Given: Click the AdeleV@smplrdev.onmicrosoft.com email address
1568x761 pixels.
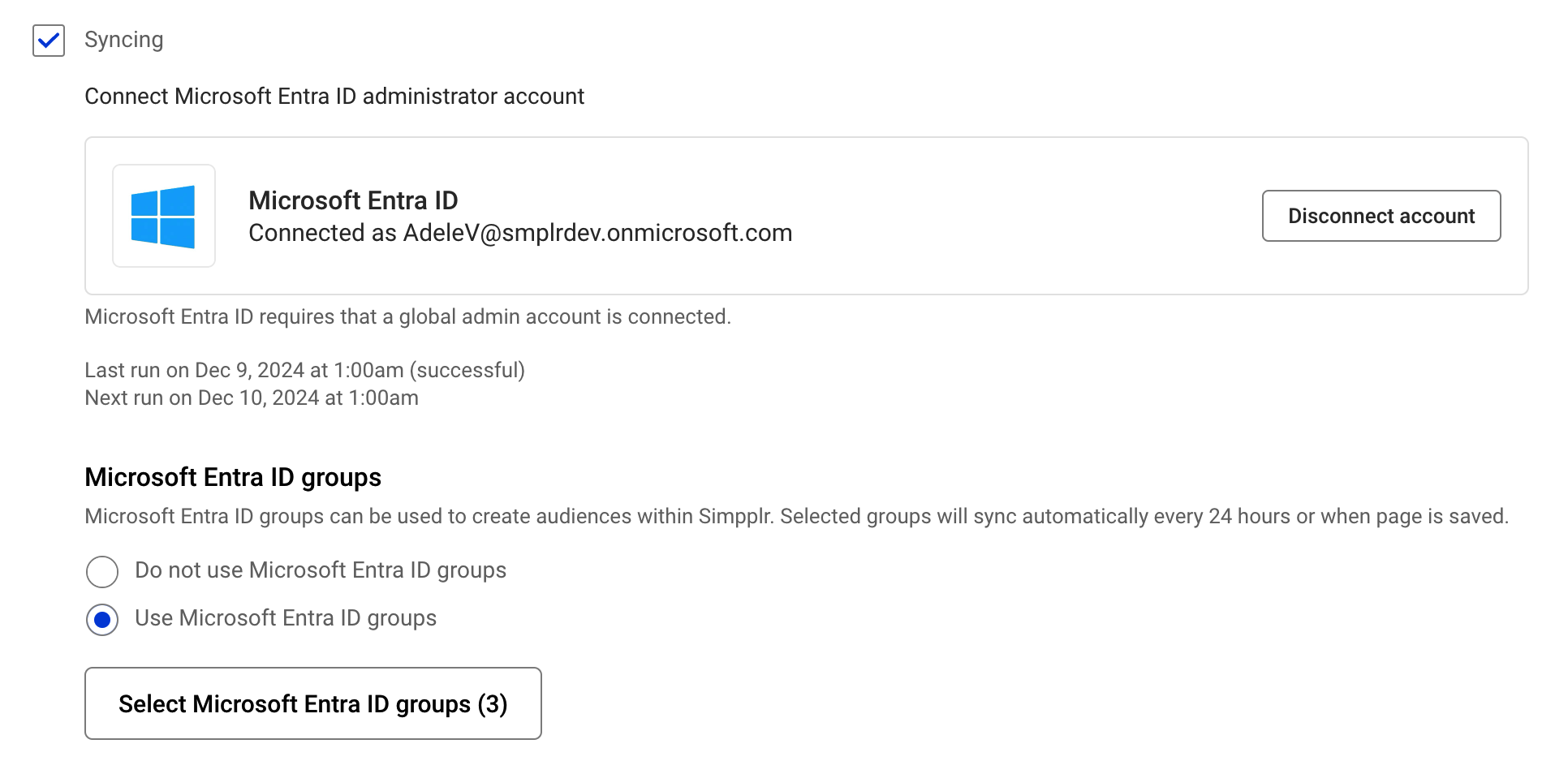Looking at the screenshot, I should coord(597,233).
